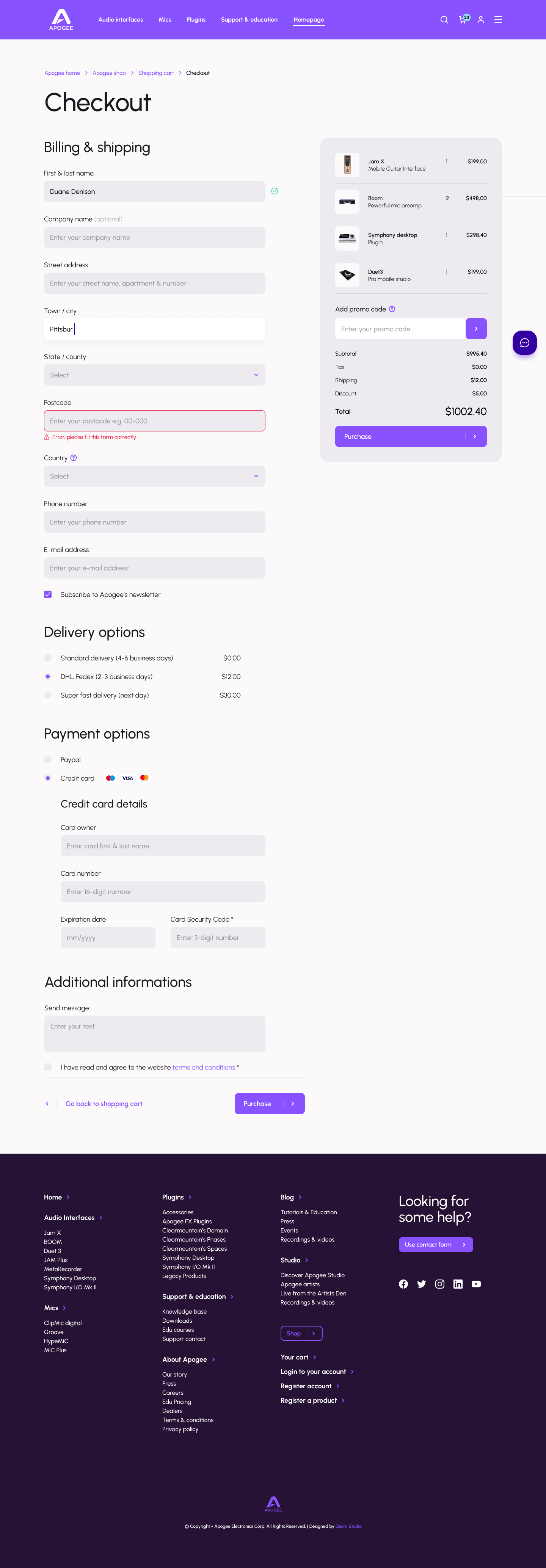Open the search icon in header
Image resolution: width=546 pixels, height=1568 pixels.
[x=444, y=19]
